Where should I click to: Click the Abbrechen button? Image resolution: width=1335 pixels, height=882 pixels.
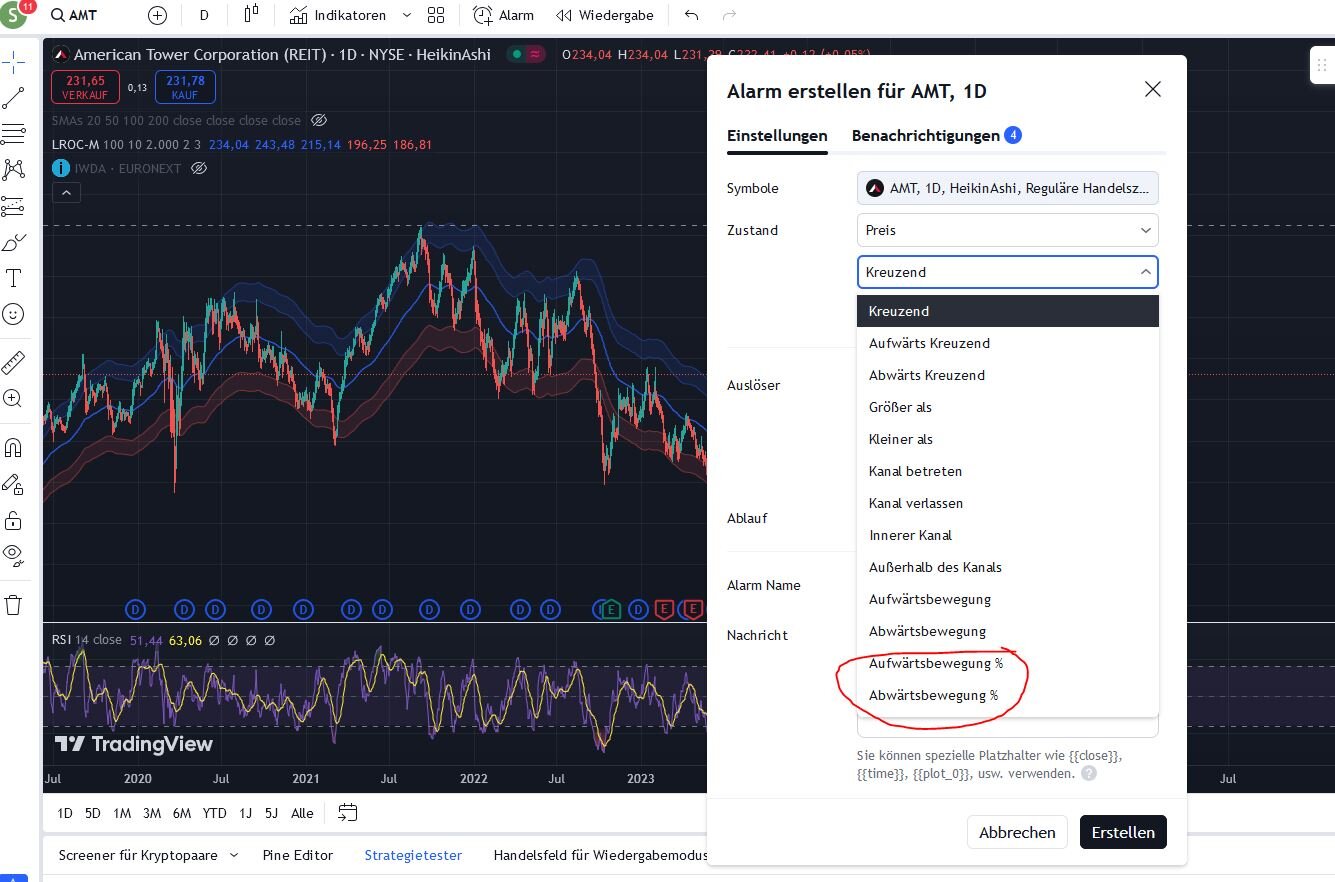[x=1017, y=832]
